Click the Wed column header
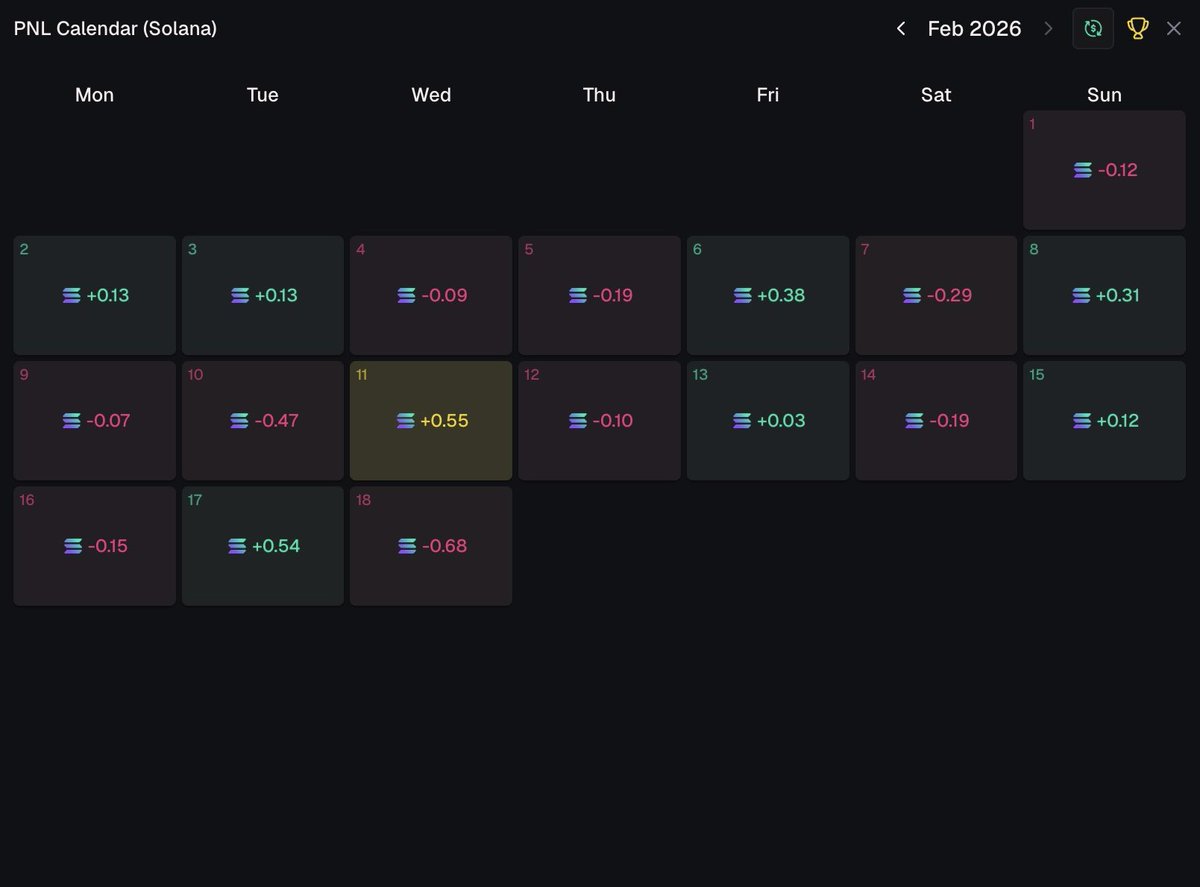1200x887 pixels. pyautogui.click(x=431, y=95)
